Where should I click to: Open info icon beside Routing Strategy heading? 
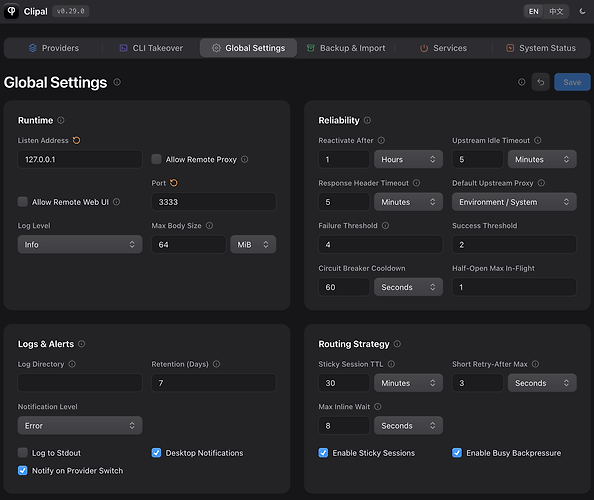(397, 344)
